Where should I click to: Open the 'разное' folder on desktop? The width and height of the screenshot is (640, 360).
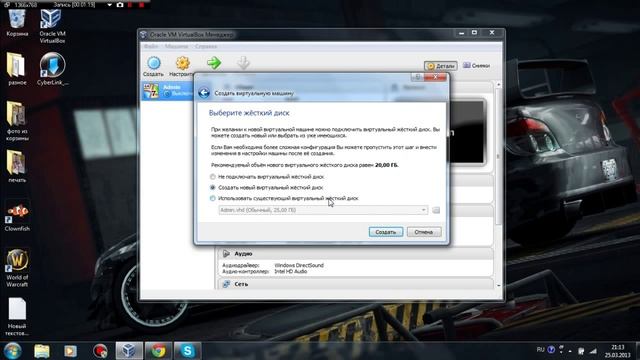click(x=17, y=69)
